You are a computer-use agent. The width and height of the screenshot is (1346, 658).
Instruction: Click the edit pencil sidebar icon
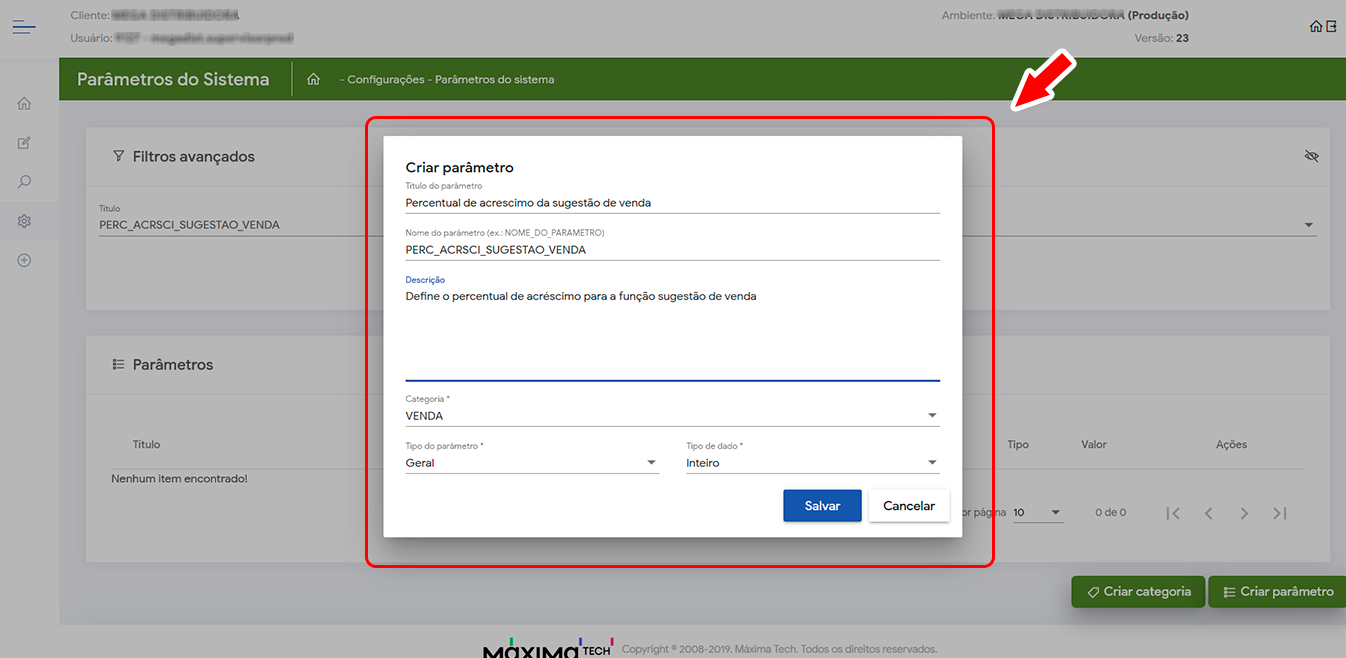(24, 143)
